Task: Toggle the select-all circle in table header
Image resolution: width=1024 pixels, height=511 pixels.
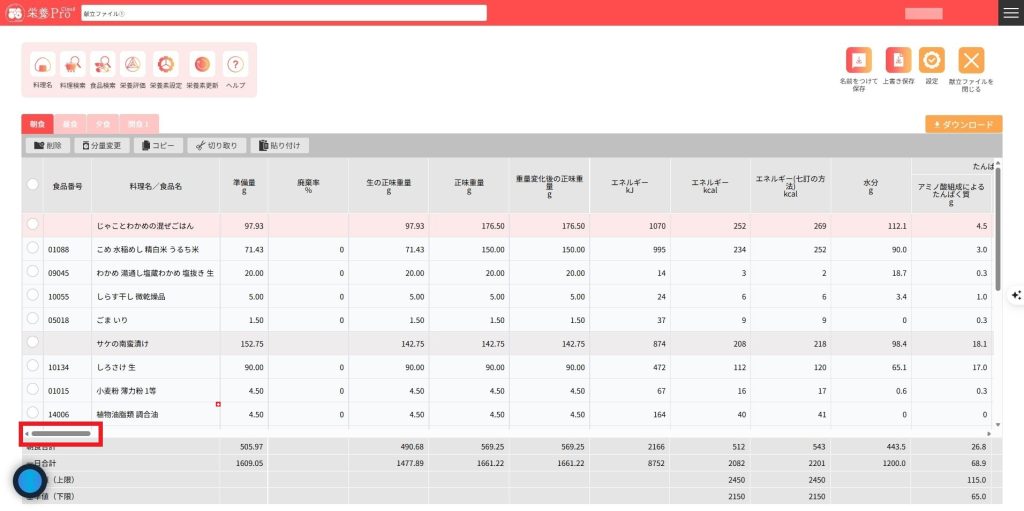Action: [x=33, y=185]
